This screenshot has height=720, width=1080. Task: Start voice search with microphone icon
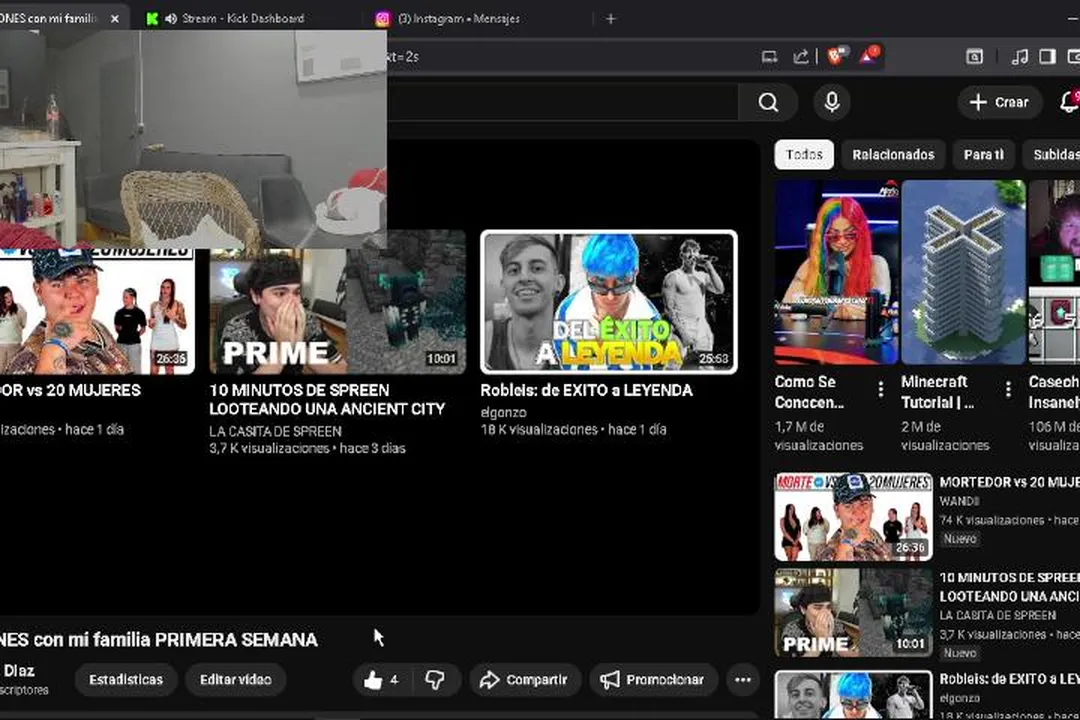tap(832, 102)
